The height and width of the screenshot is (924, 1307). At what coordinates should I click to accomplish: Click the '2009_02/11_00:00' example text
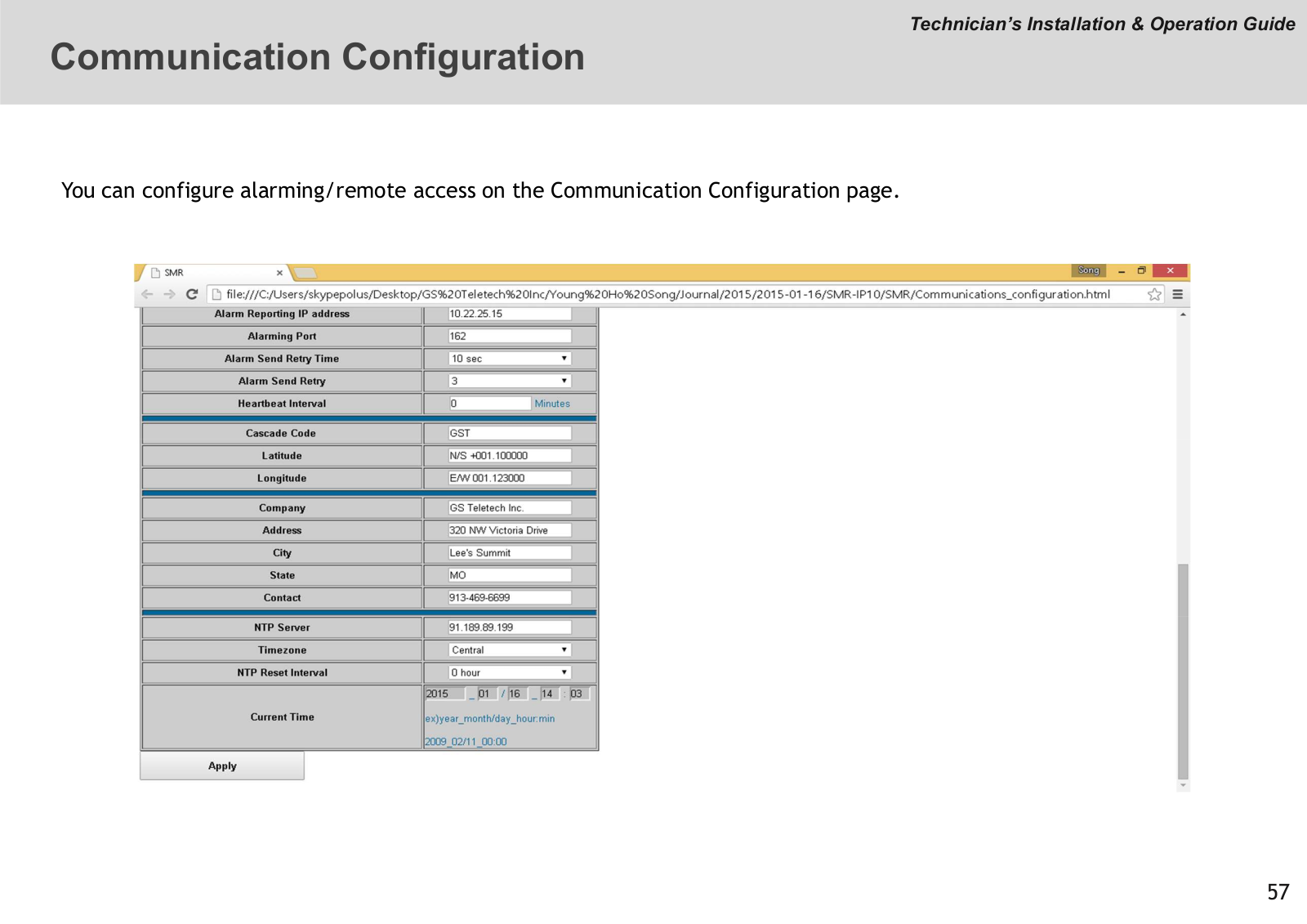pyautogui.click(x=466, y=742)
